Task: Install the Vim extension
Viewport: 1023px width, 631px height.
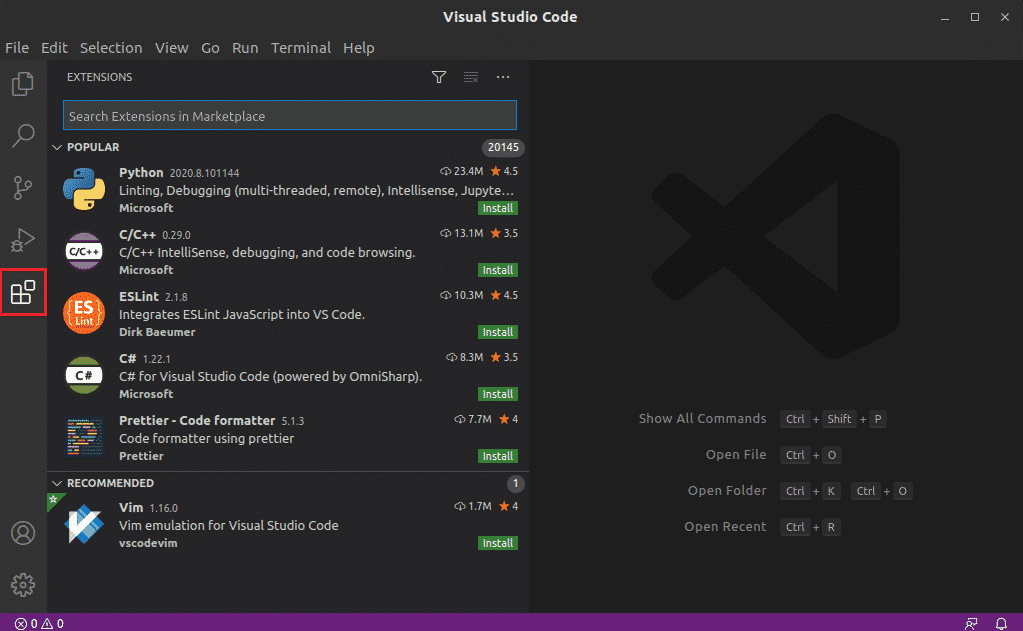Action: [x=497, y=543]
